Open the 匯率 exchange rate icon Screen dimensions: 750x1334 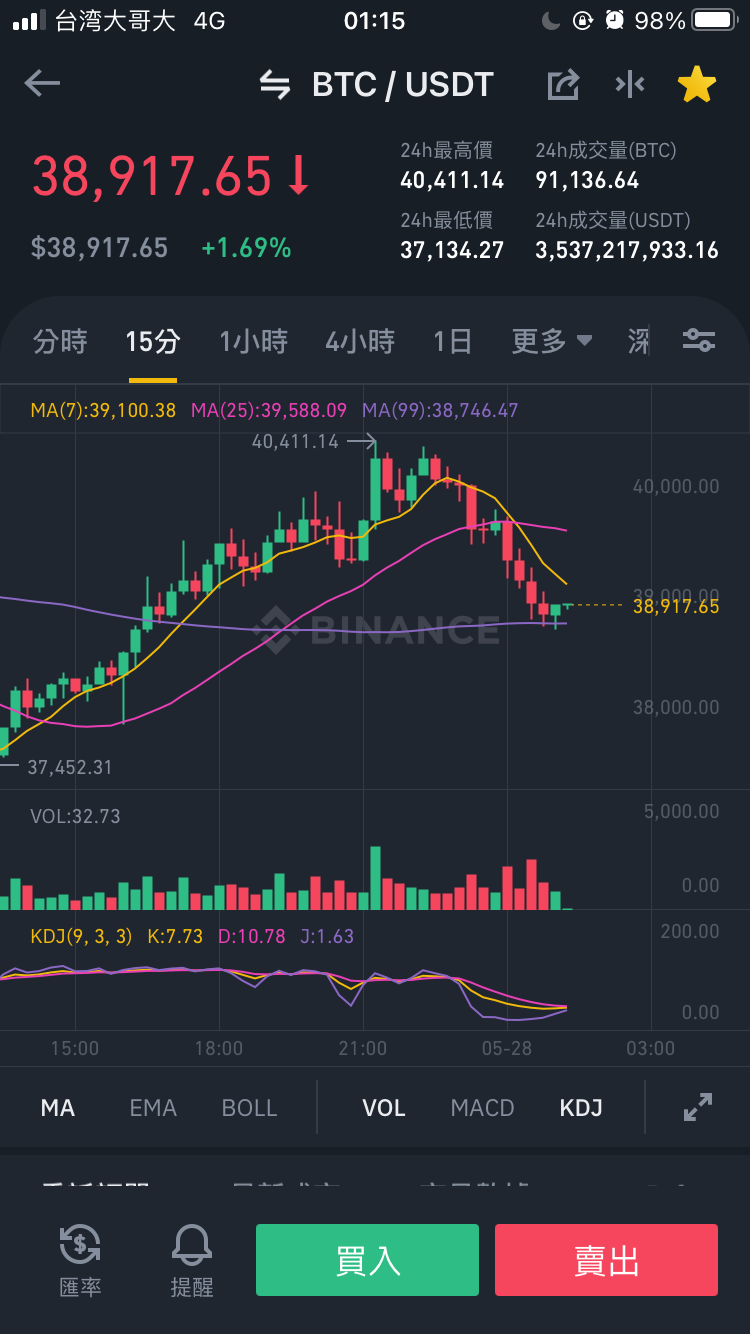80,1260
